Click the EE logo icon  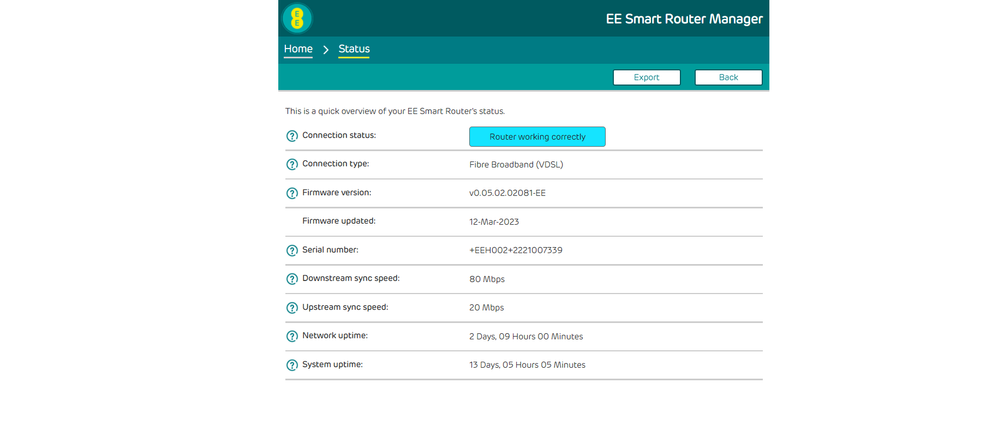[297, 18]
